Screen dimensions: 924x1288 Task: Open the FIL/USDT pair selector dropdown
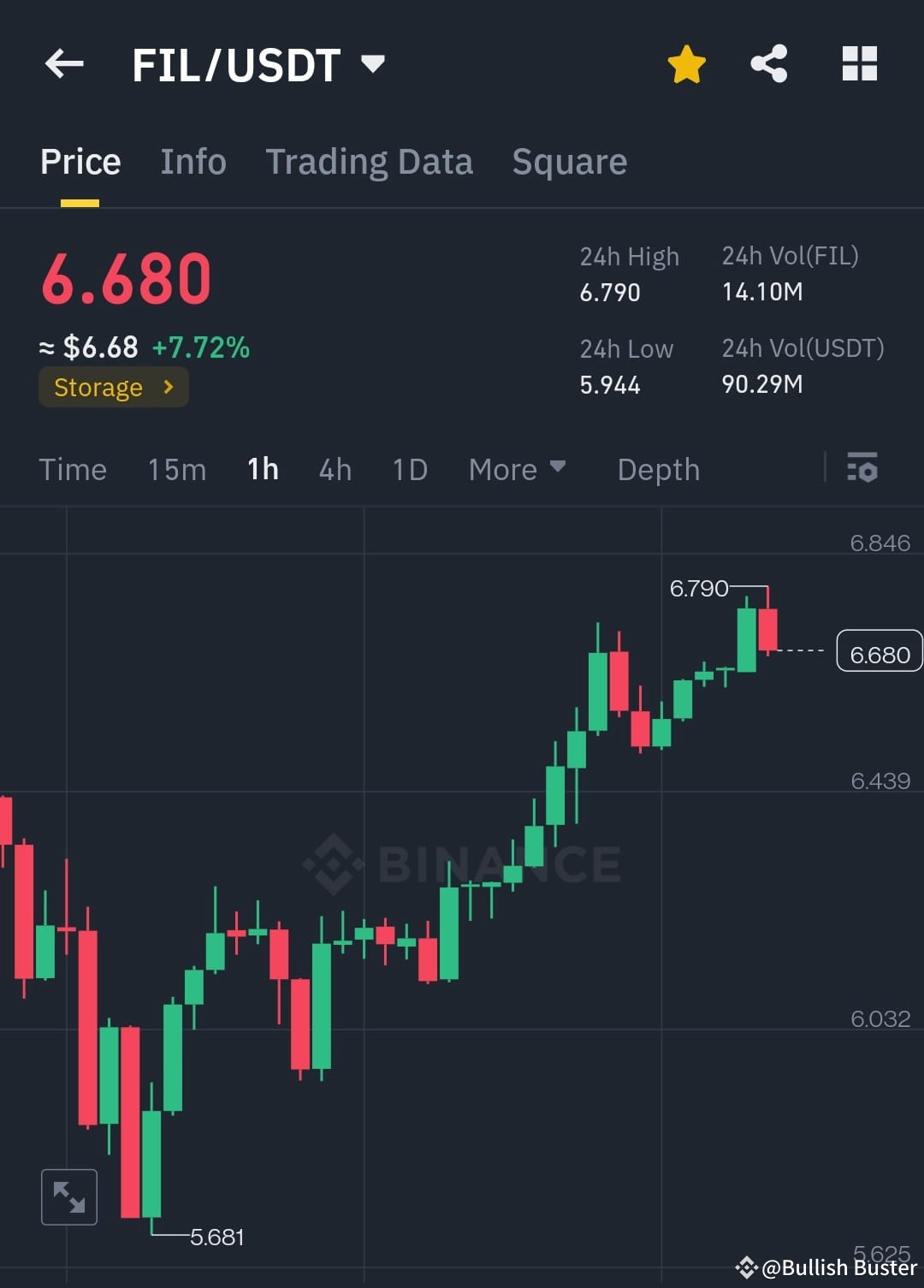pos(257,64)
